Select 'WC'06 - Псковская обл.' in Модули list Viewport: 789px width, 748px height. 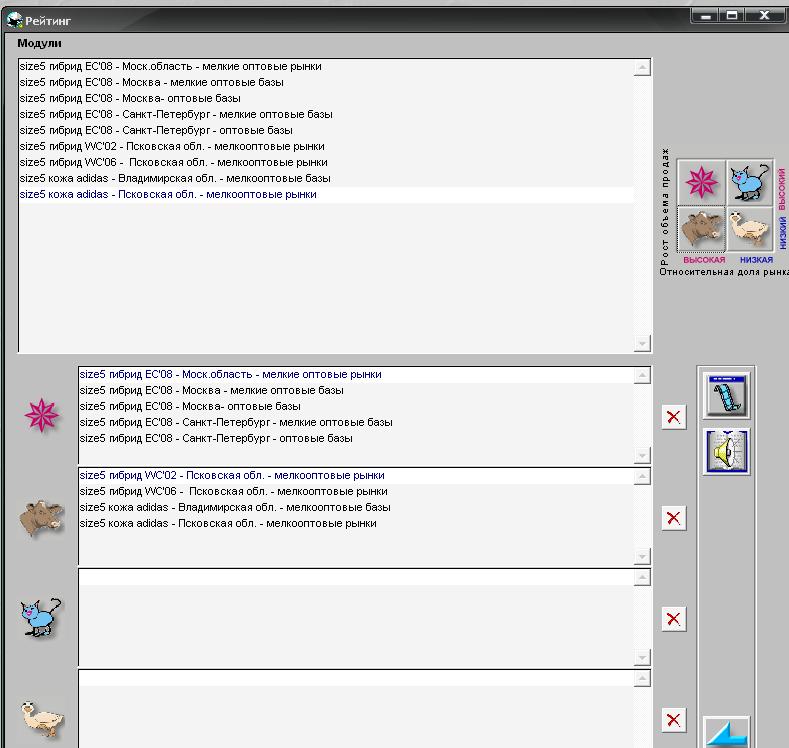326,162
